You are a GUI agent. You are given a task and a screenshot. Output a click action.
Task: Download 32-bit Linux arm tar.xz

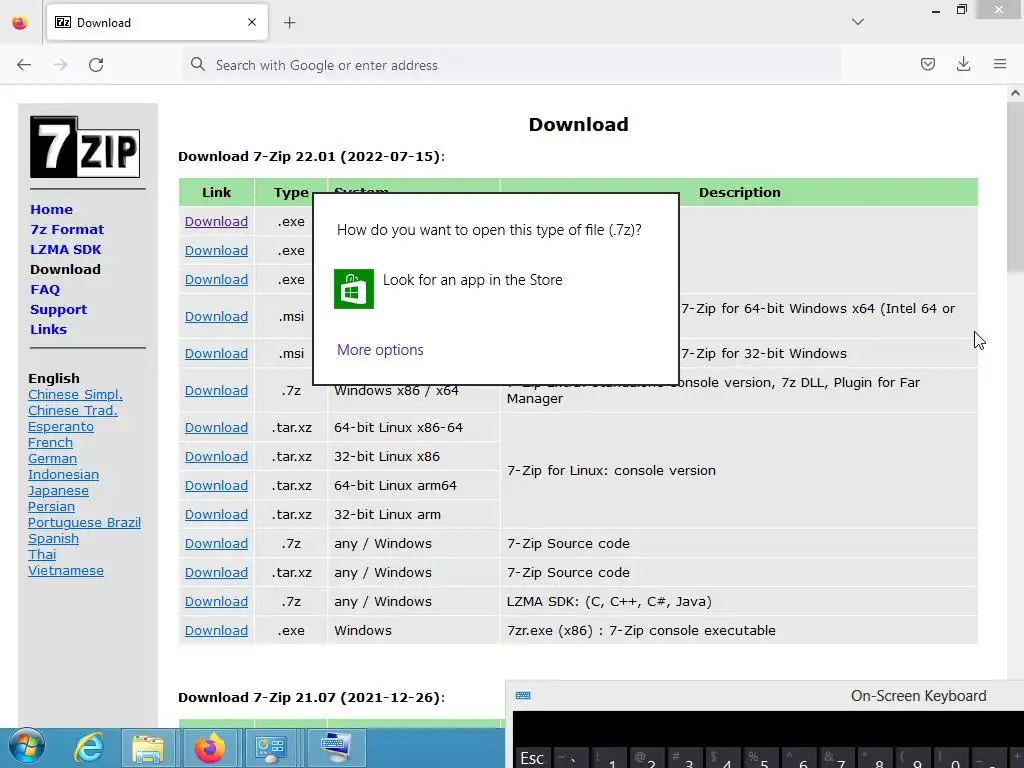(x=216, y=515)
